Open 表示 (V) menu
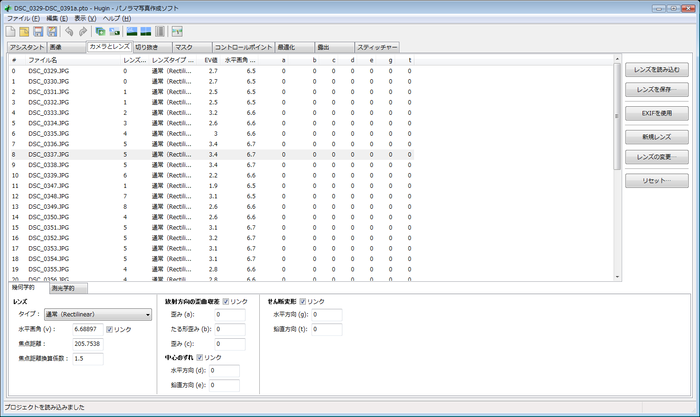 pos(85,18)
